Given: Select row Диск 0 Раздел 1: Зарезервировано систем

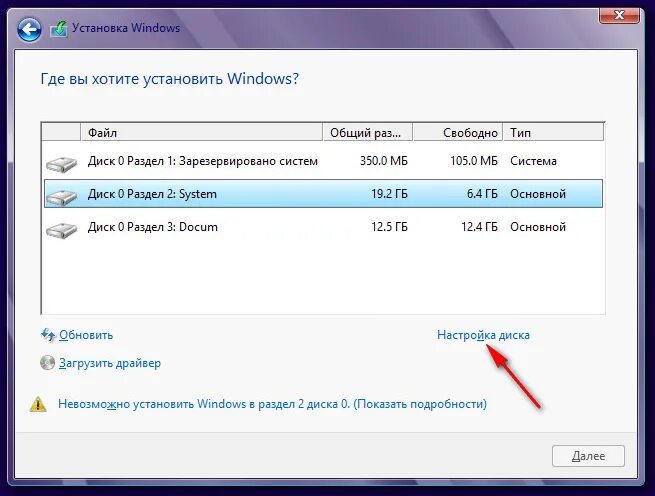Looking at the screenshot, I should (x=324, y=161).
